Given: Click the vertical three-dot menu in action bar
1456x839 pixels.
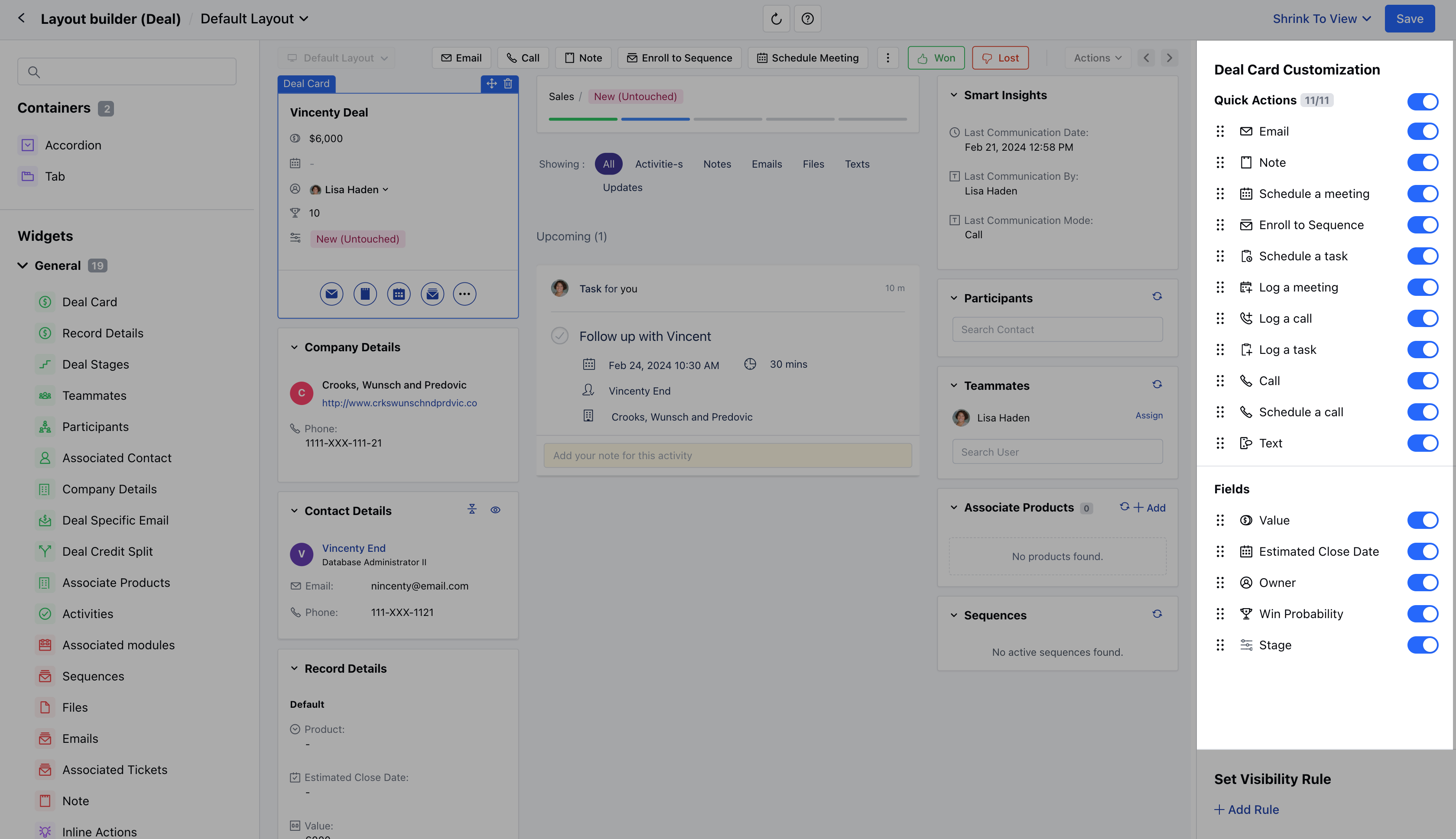Looking at the screenshot, I should 887,58.
